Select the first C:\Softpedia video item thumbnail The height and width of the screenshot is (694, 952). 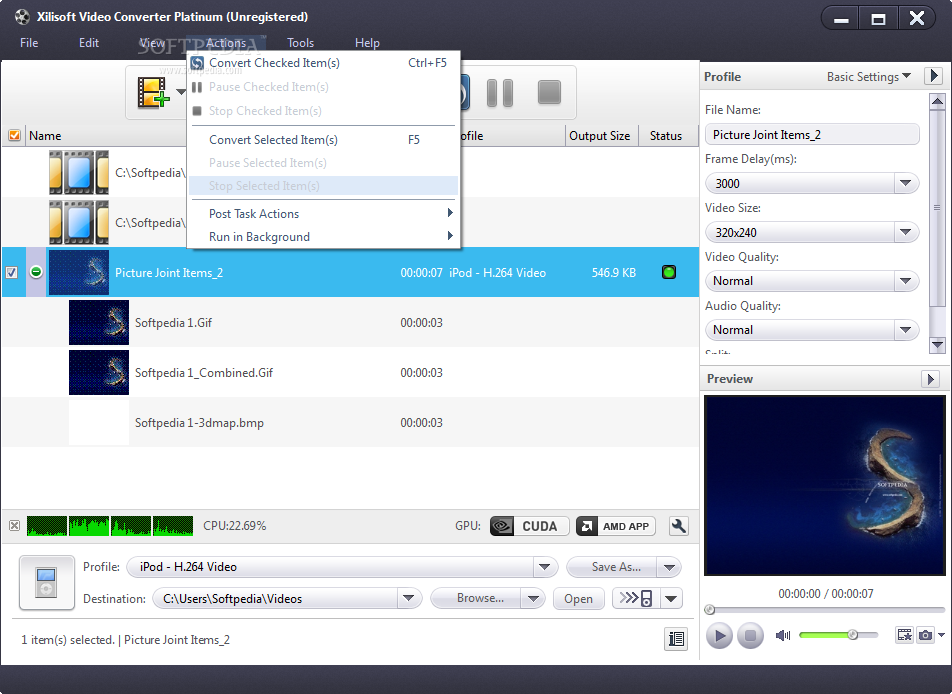point(79,172)
